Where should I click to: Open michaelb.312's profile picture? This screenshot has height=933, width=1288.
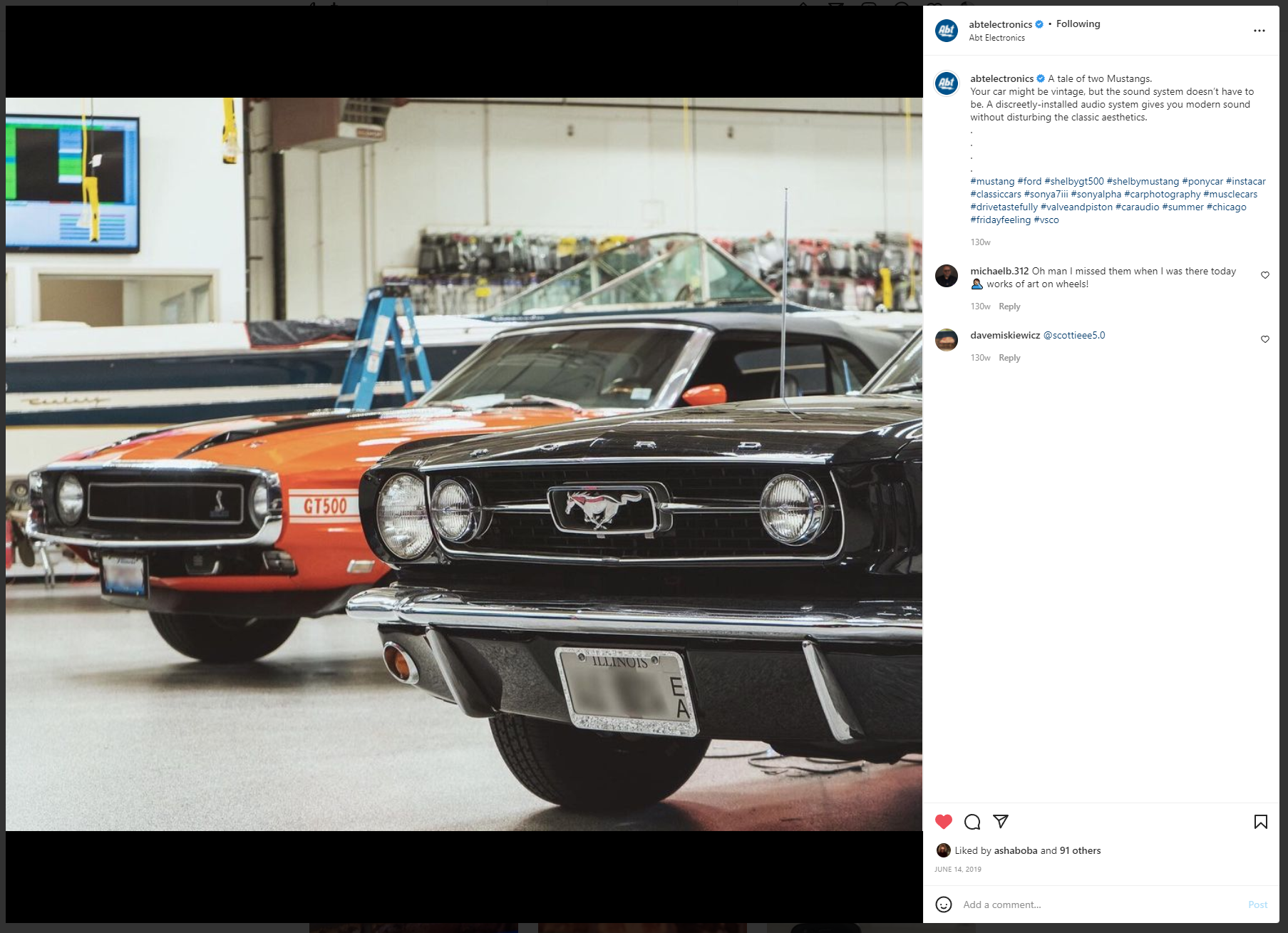click(946, 276)
